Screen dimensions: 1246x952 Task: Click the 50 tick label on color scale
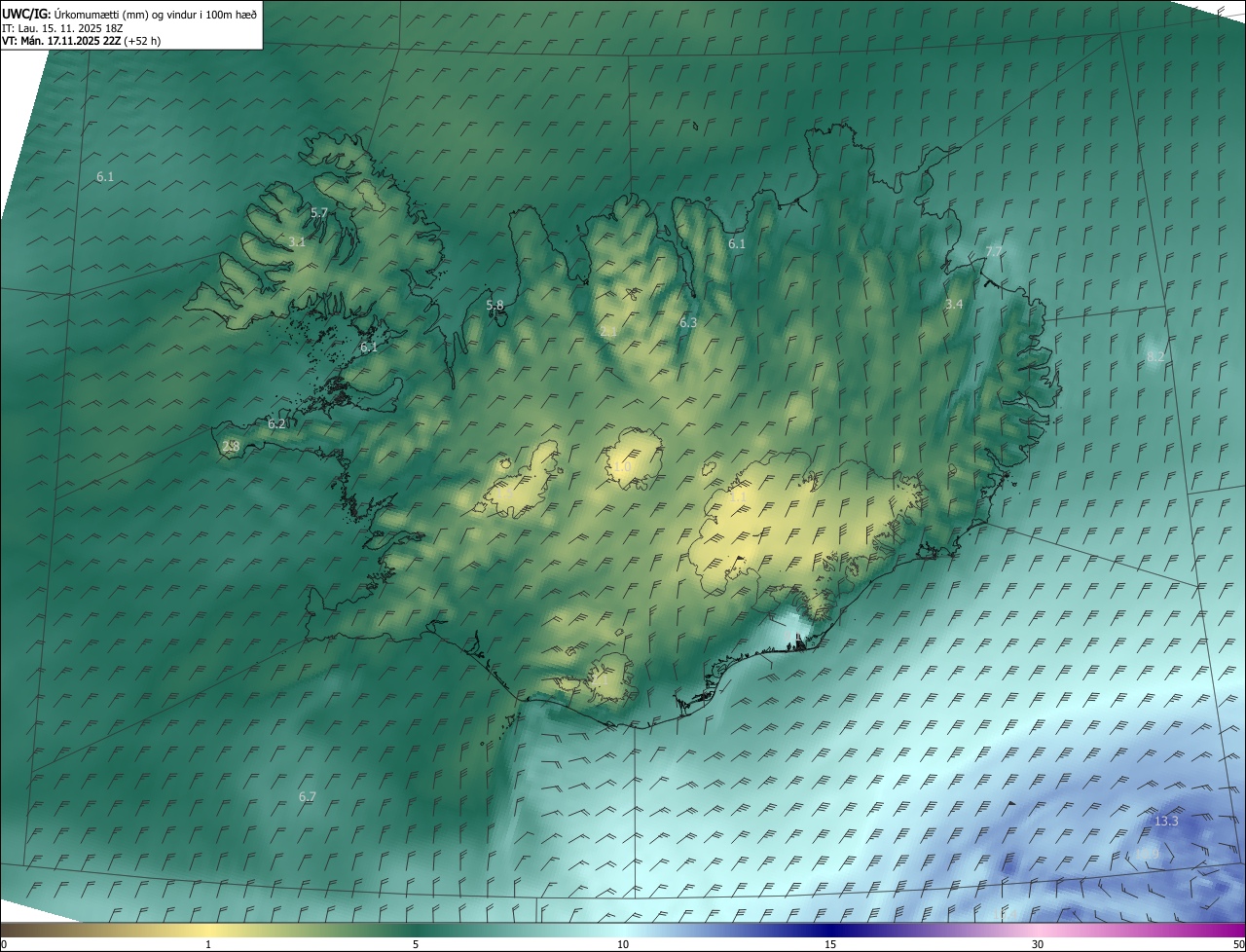(1237, 944)
